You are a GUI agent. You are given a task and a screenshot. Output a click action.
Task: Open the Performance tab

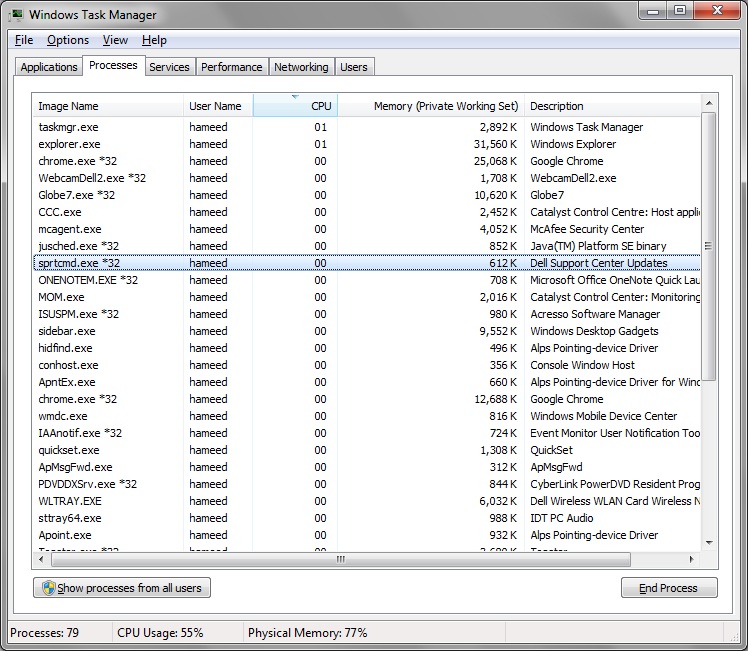pos(231,67)
